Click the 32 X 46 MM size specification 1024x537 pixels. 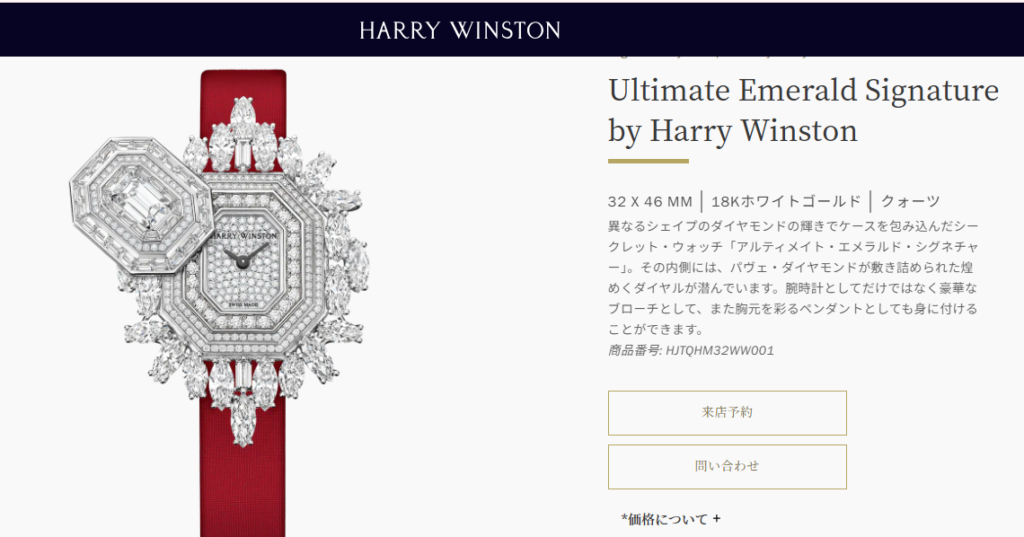pos(650,201)
